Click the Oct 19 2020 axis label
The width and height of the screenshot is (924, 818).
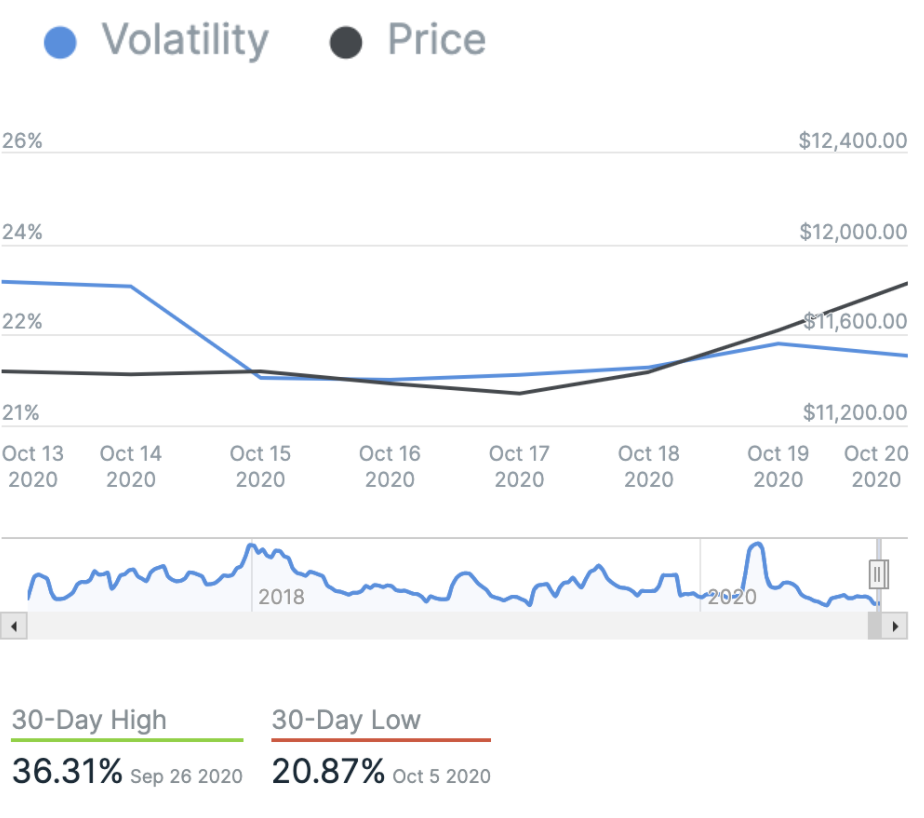(x=778, y=466)
